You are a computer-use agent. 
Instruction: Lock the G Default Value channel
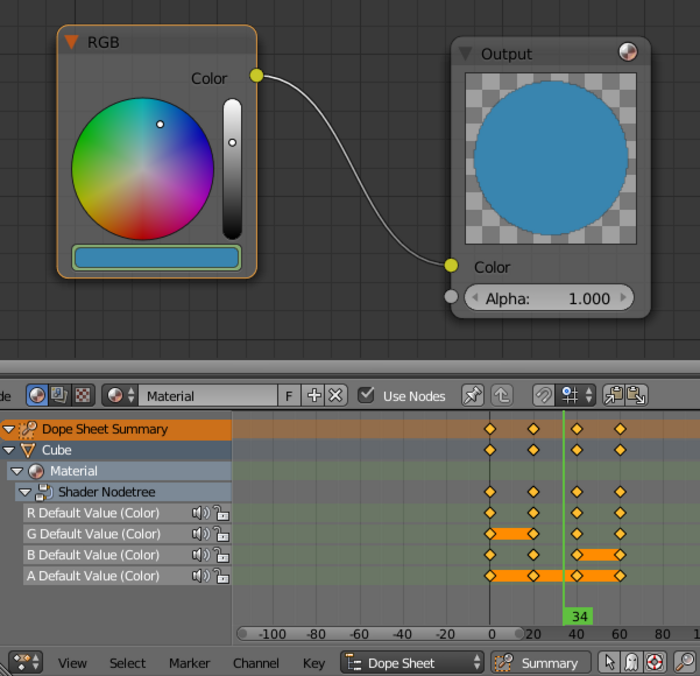221,535
